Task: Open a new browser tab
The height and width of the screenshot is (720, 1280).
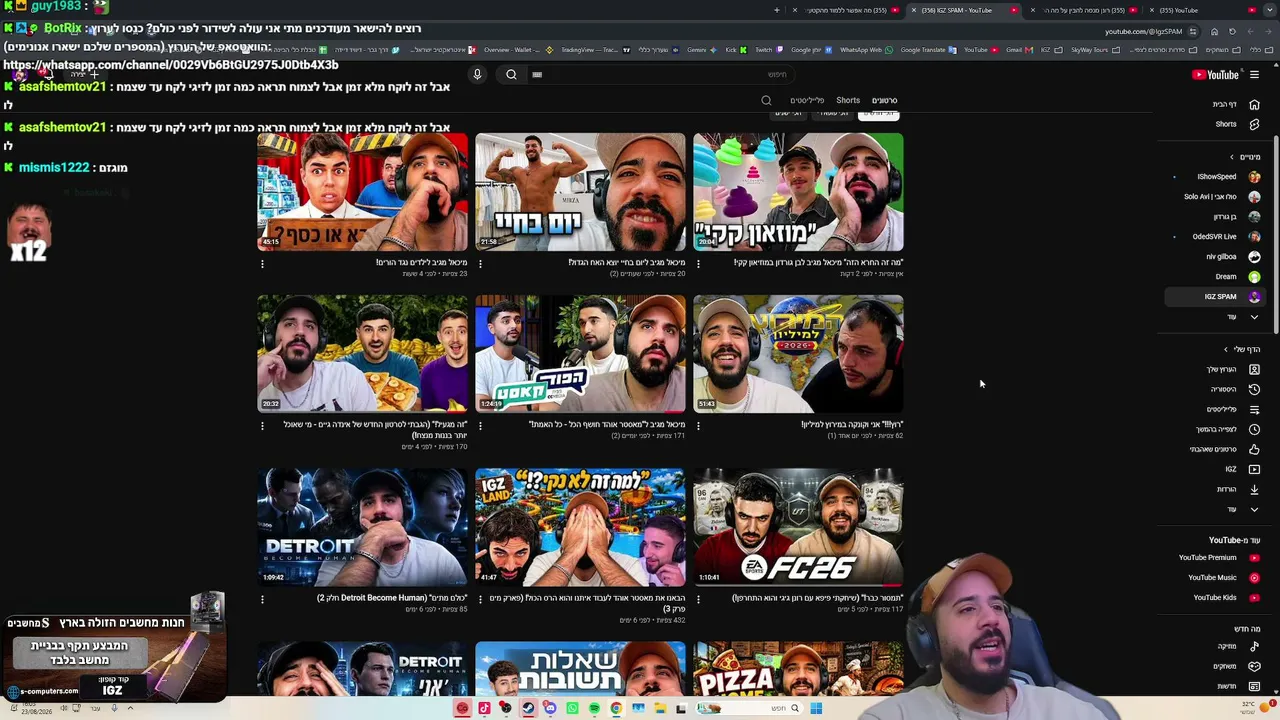Action: tap(777, 10)
